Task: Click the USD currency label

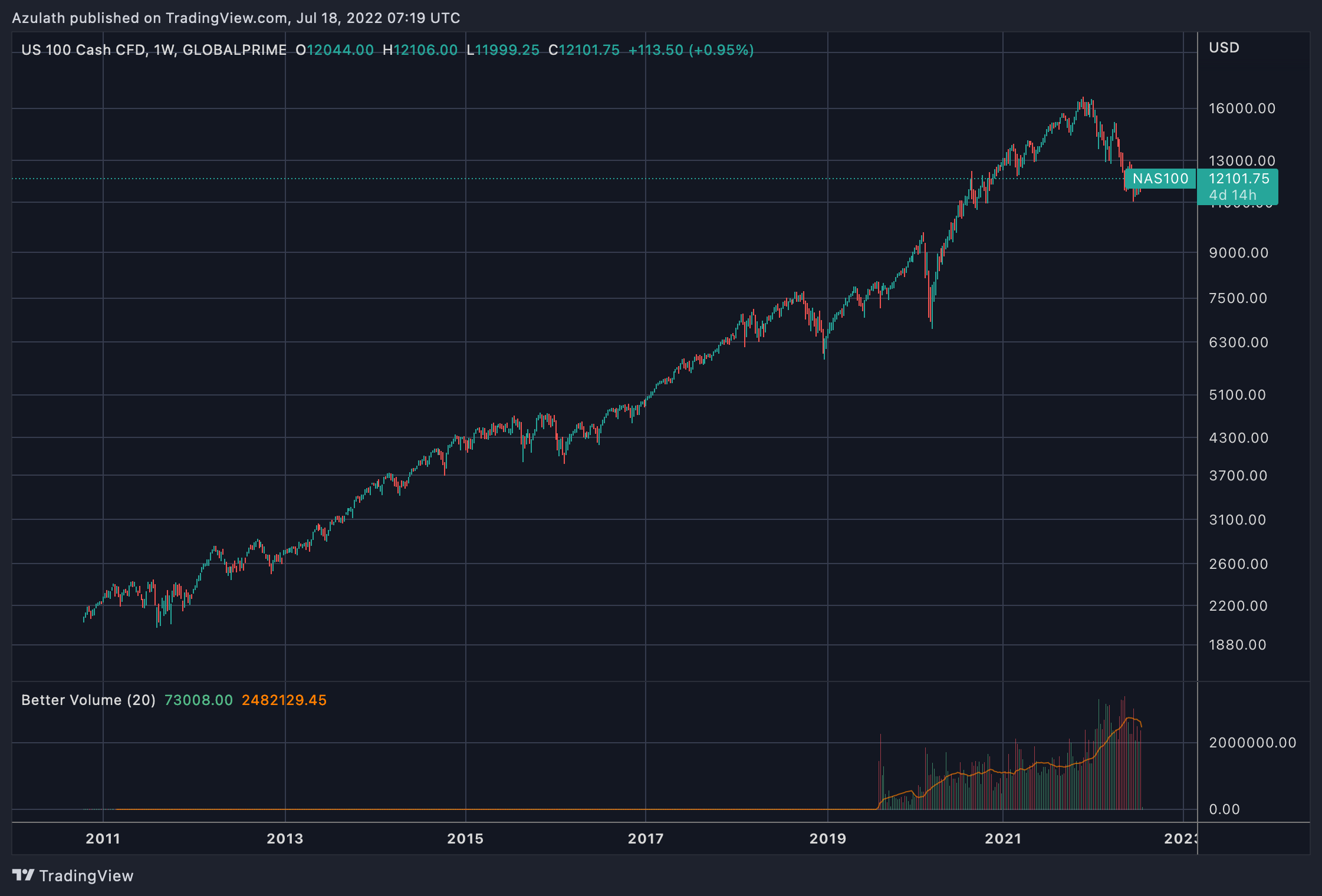Action: (1224, 48)
